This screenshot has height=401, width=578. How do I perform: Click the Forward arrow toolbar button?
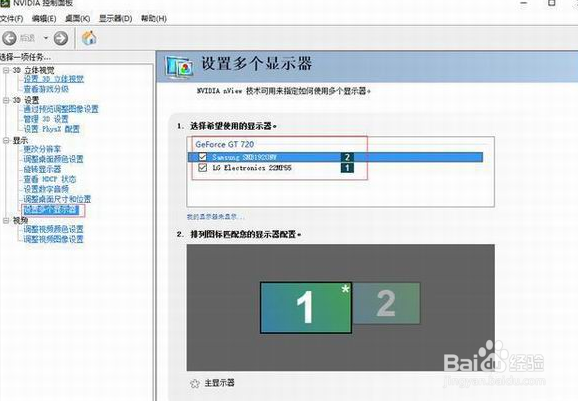coord(61,38)
